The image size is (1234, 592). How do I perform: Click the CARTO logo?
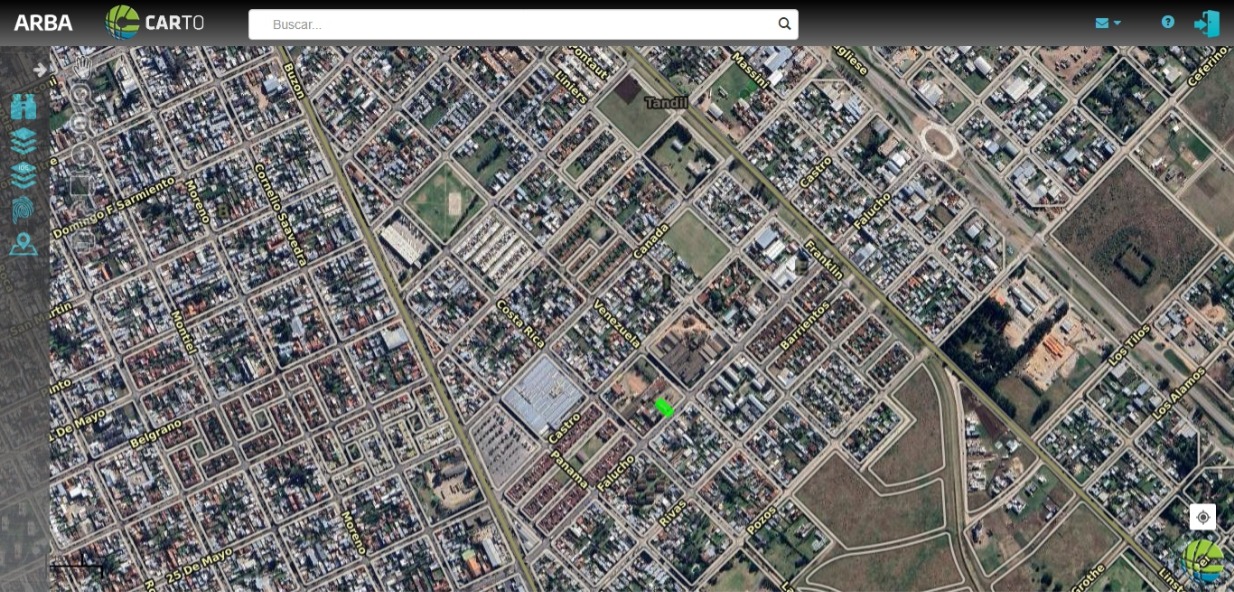[155, 22]
